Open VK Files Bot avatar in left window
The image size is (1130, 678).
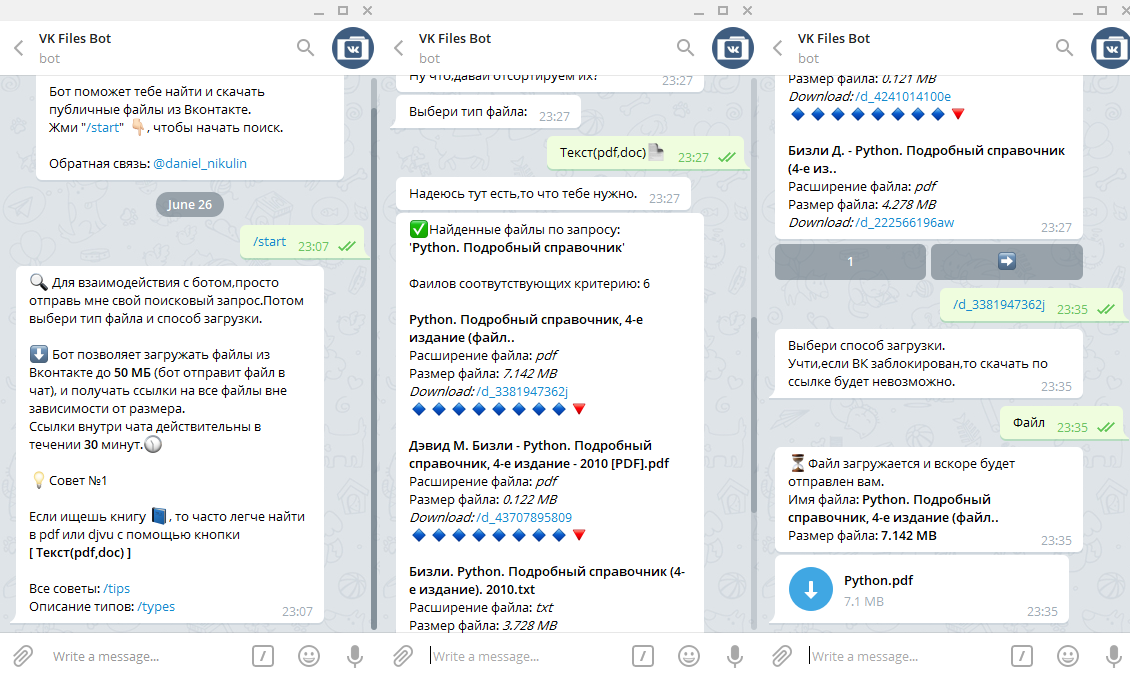(x=352, y=48)
